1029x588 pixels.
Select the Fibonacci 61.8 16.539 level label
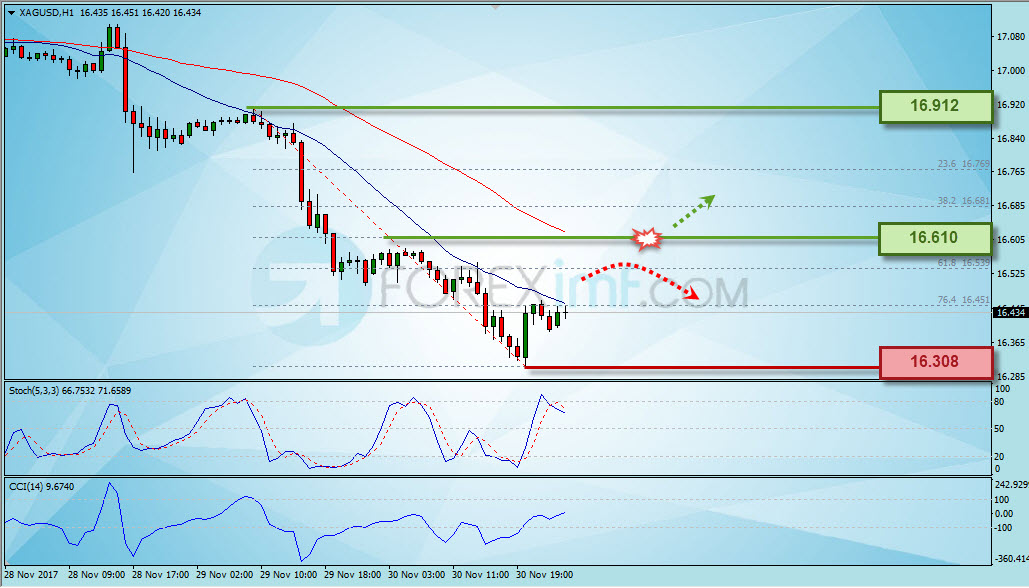coord(963,262)
